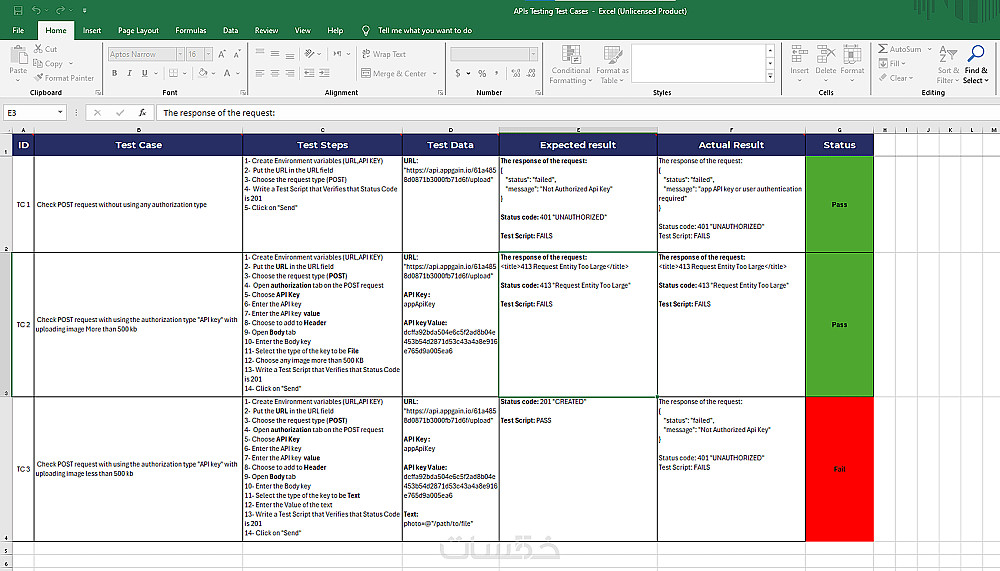The height and width of the screenshot is (571, 1000).
Task: Open the Borders dropdown arrow
Action: pyautogui.click(x=184, y=73)
